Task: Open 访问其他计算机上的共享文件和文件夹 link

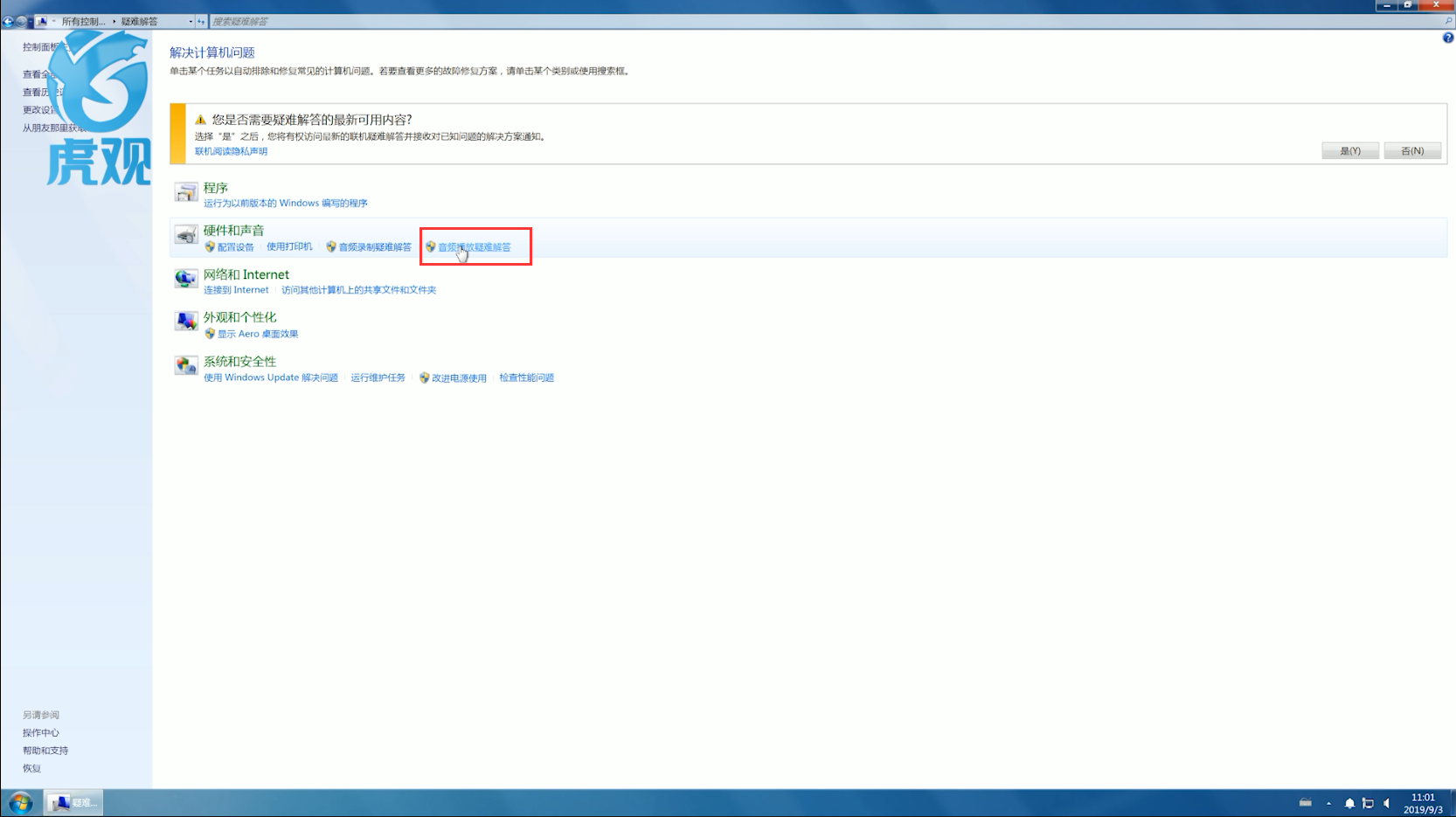Action: point(358,290)
